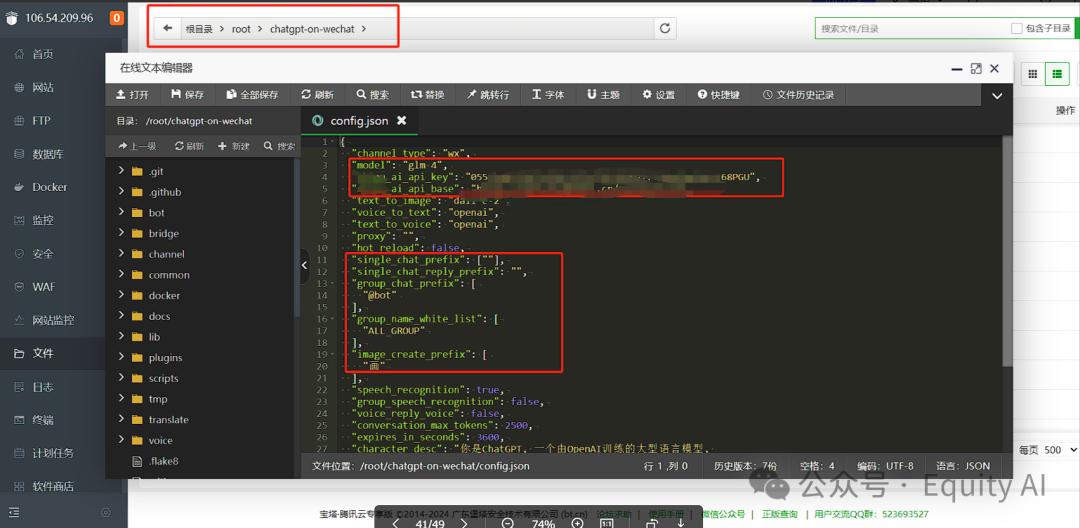Expand the .github folder
The height and width of the screenshot is (528, 1080).
tap(121, 192)
